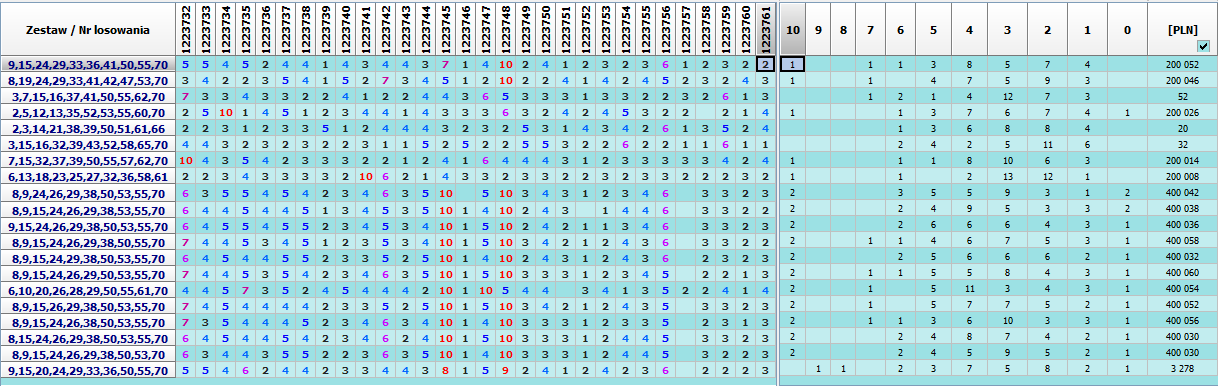Toggle the checkbox in the [PLN] header
Viewport: 1218px width, 386px height.
coord(1203,45)
